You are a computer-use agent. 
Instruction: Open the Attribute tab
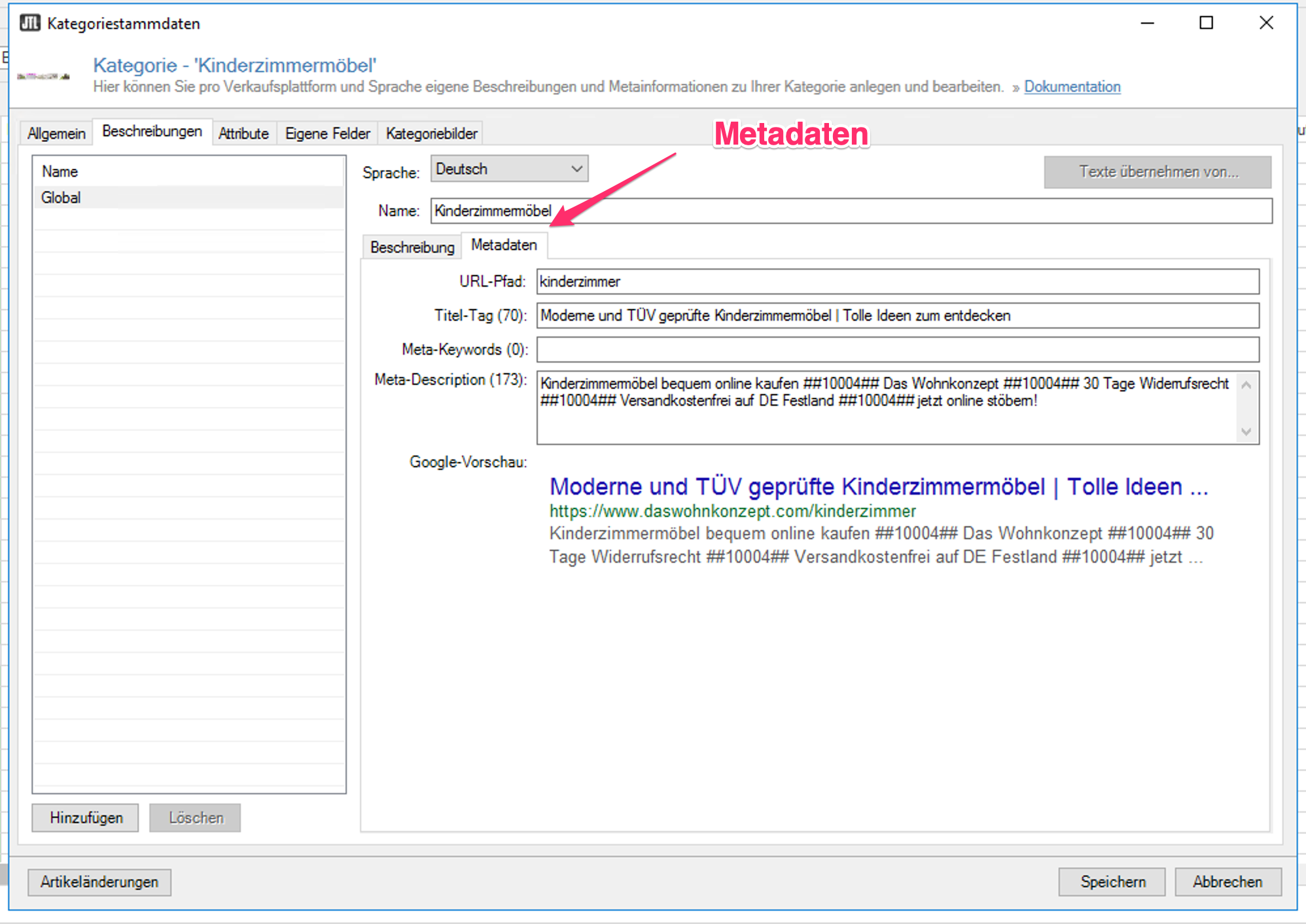pos(243,133)
